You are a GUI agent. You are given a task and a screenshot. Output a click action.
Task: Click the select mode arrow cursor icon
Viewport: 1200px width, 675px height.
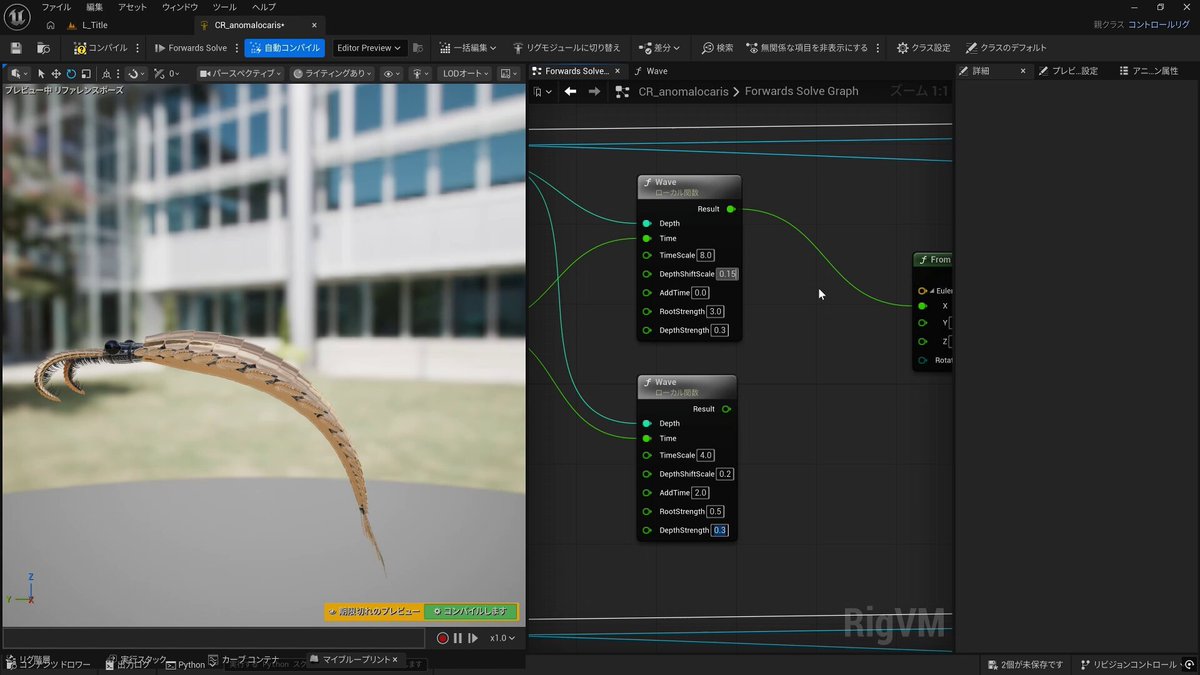41,74
